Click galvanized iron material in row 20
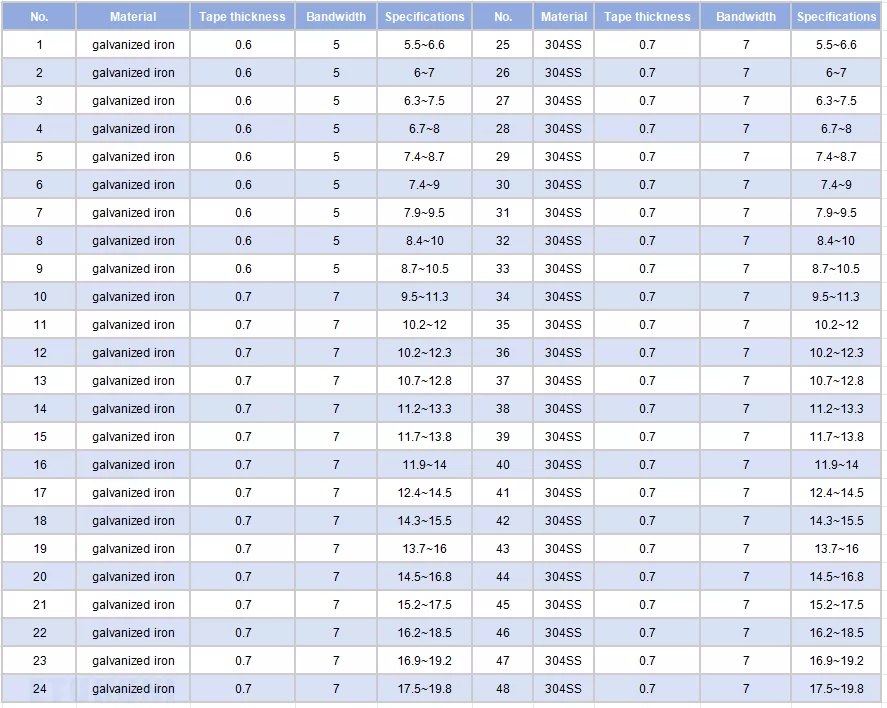The image size is (887, 708). pyautogui.click(x=133, y=577)
